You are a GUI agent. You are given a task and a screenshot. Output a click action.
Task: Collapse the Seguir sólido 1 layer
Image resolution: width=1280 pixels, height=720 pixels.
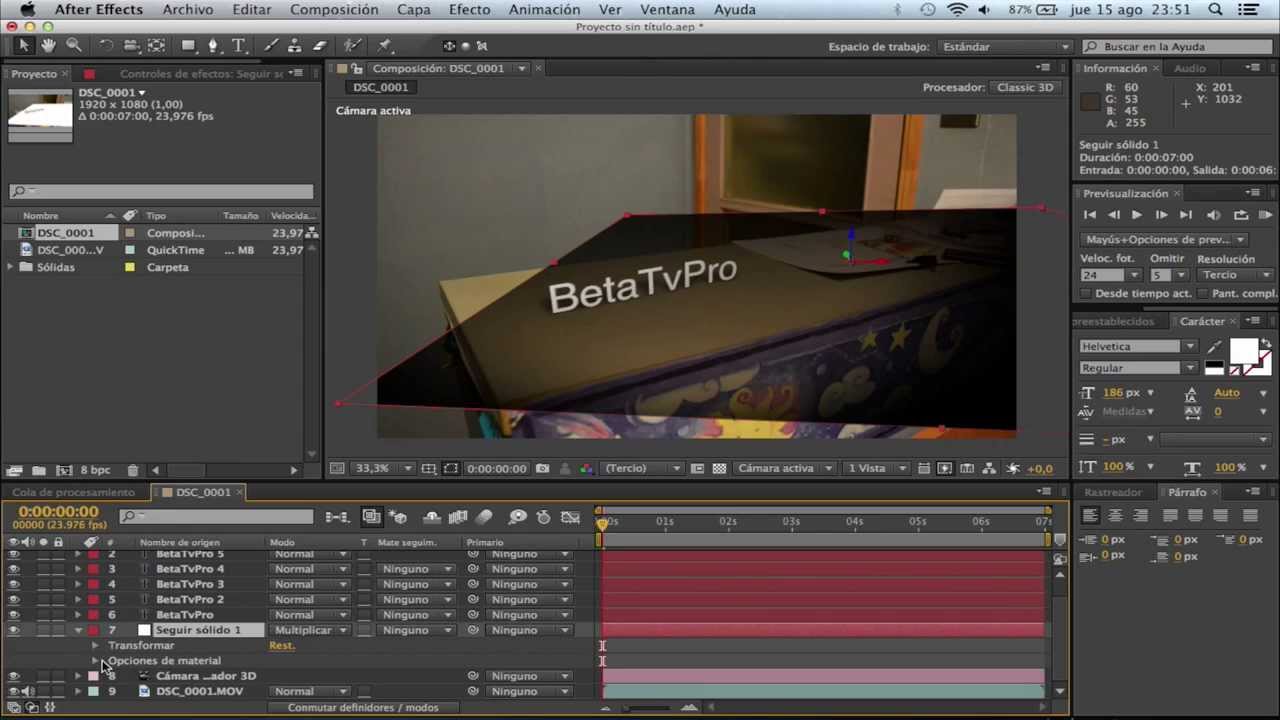coord(78,630)
